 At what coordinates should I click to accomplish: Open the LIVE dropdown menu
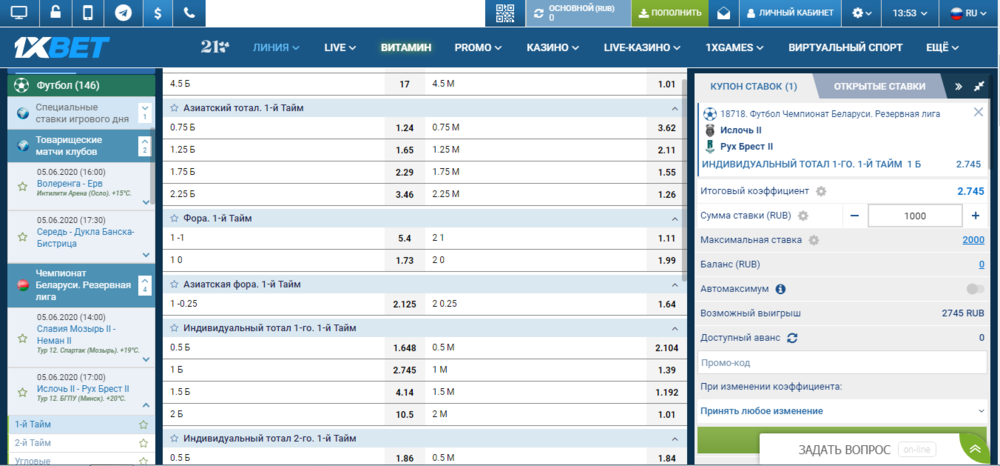tap(340, 47)
